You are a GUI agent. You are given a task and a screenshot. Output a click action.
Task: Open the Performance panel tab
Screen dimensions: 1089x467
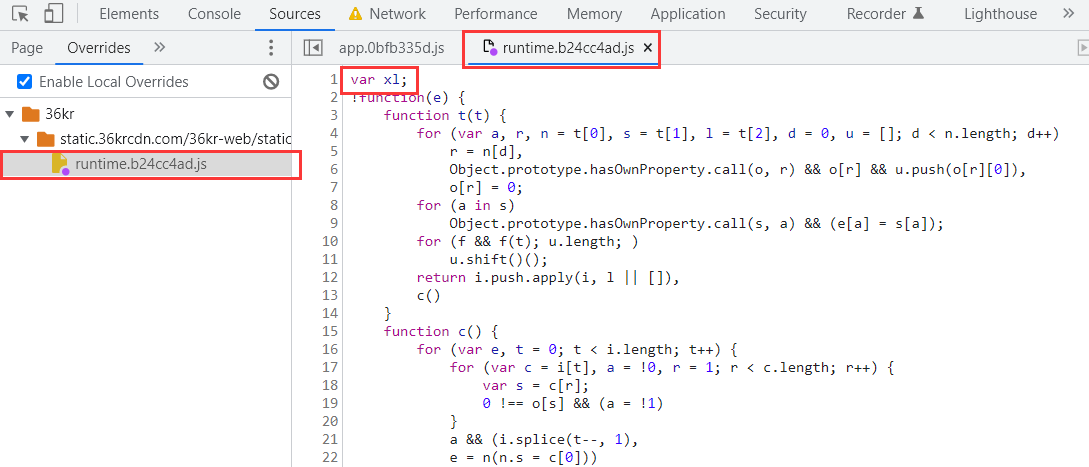point(496,14)
